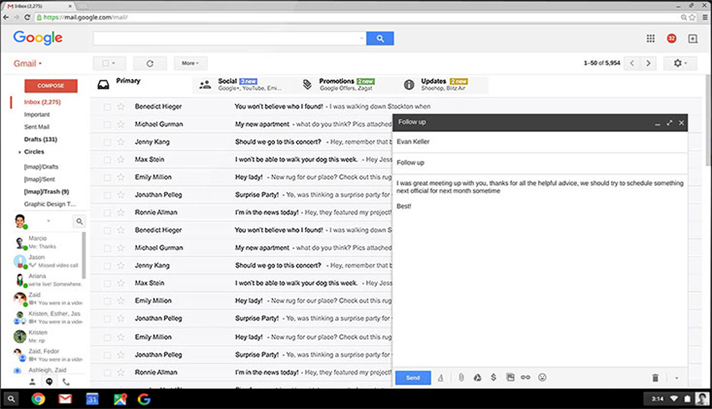This screenshot has height=409, width=712.
Task: Go to the older messages page
Action: 648,63
